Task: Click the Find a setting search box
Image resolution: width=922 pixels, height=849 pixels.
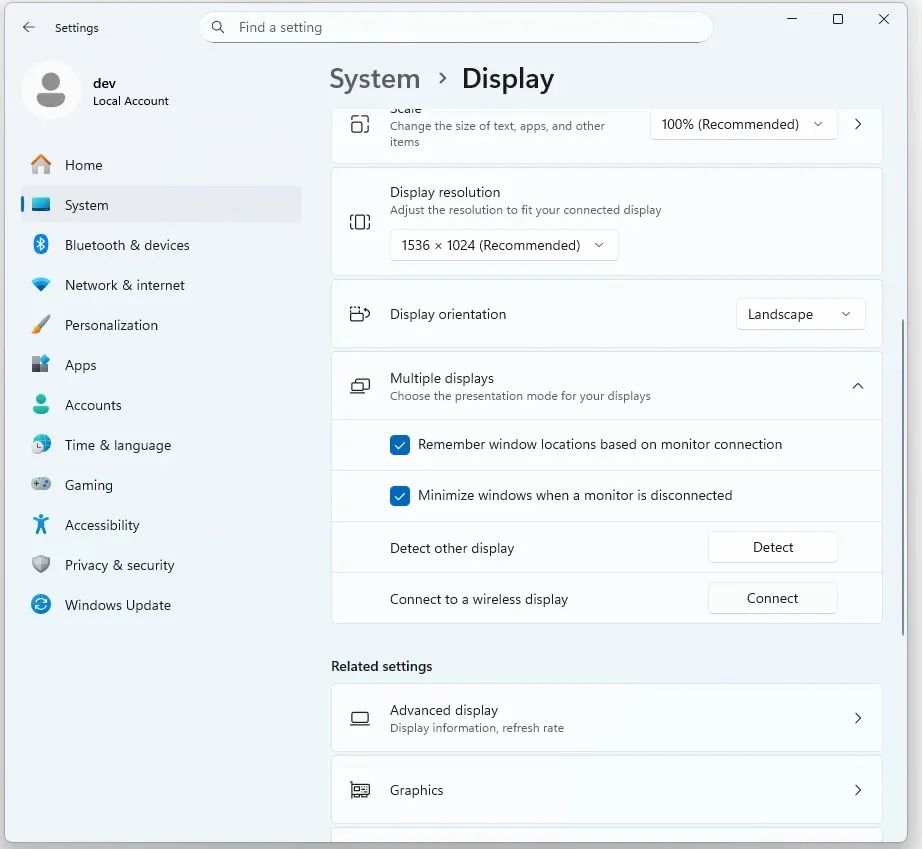Action: 456,27
